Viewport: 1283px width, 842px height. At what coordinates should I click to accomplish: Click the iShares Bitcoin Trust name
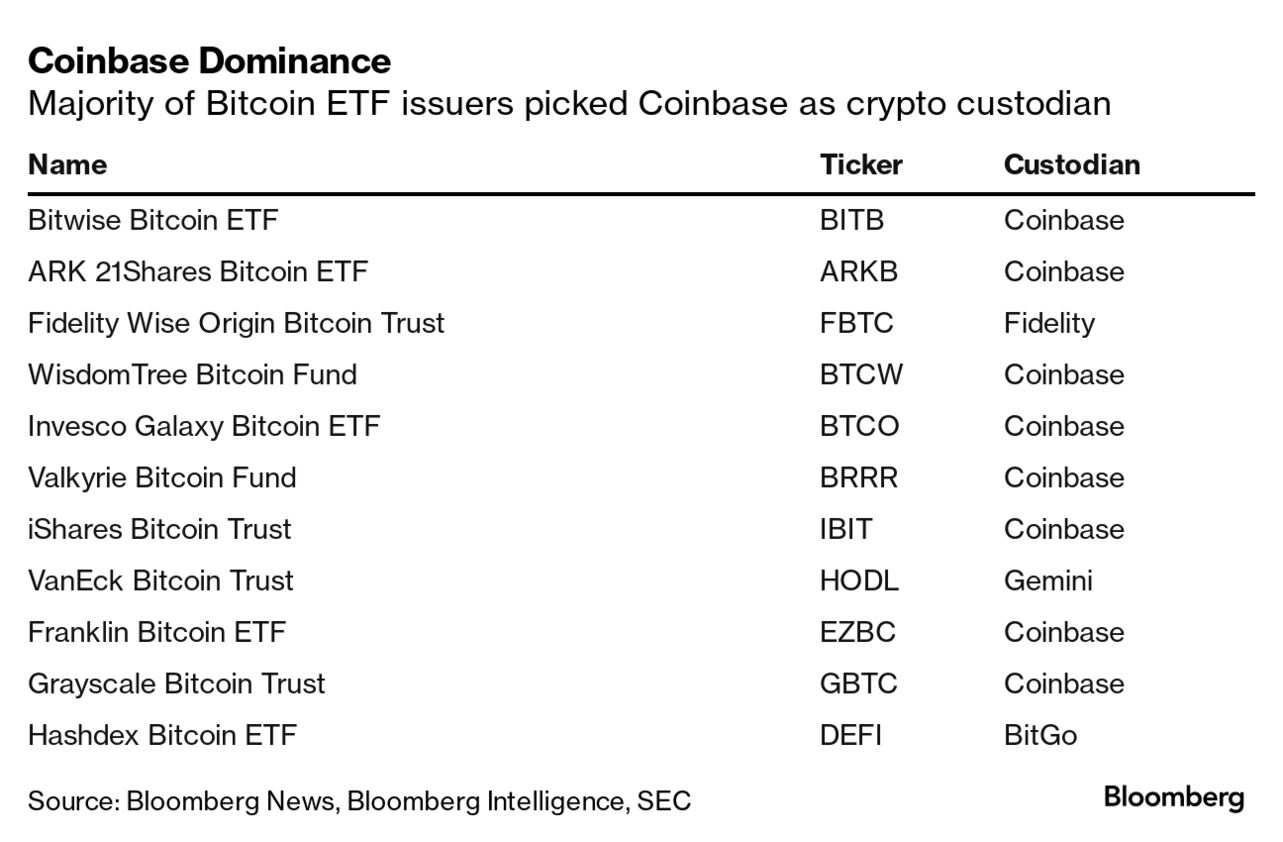[160, 529]
